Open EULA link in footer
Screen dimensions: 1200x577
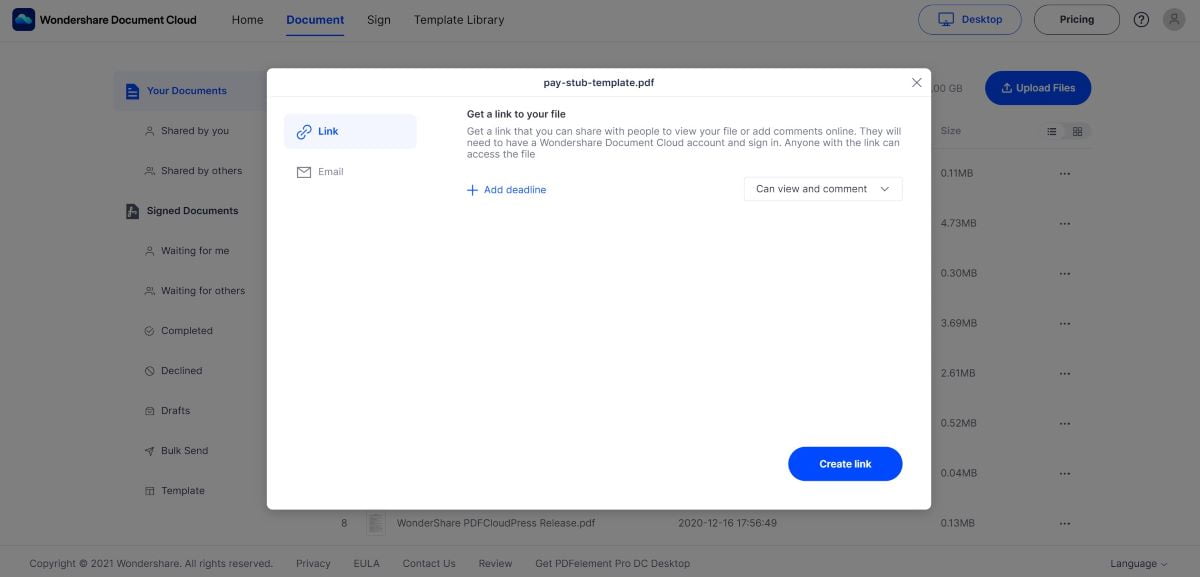coord(367,564)
